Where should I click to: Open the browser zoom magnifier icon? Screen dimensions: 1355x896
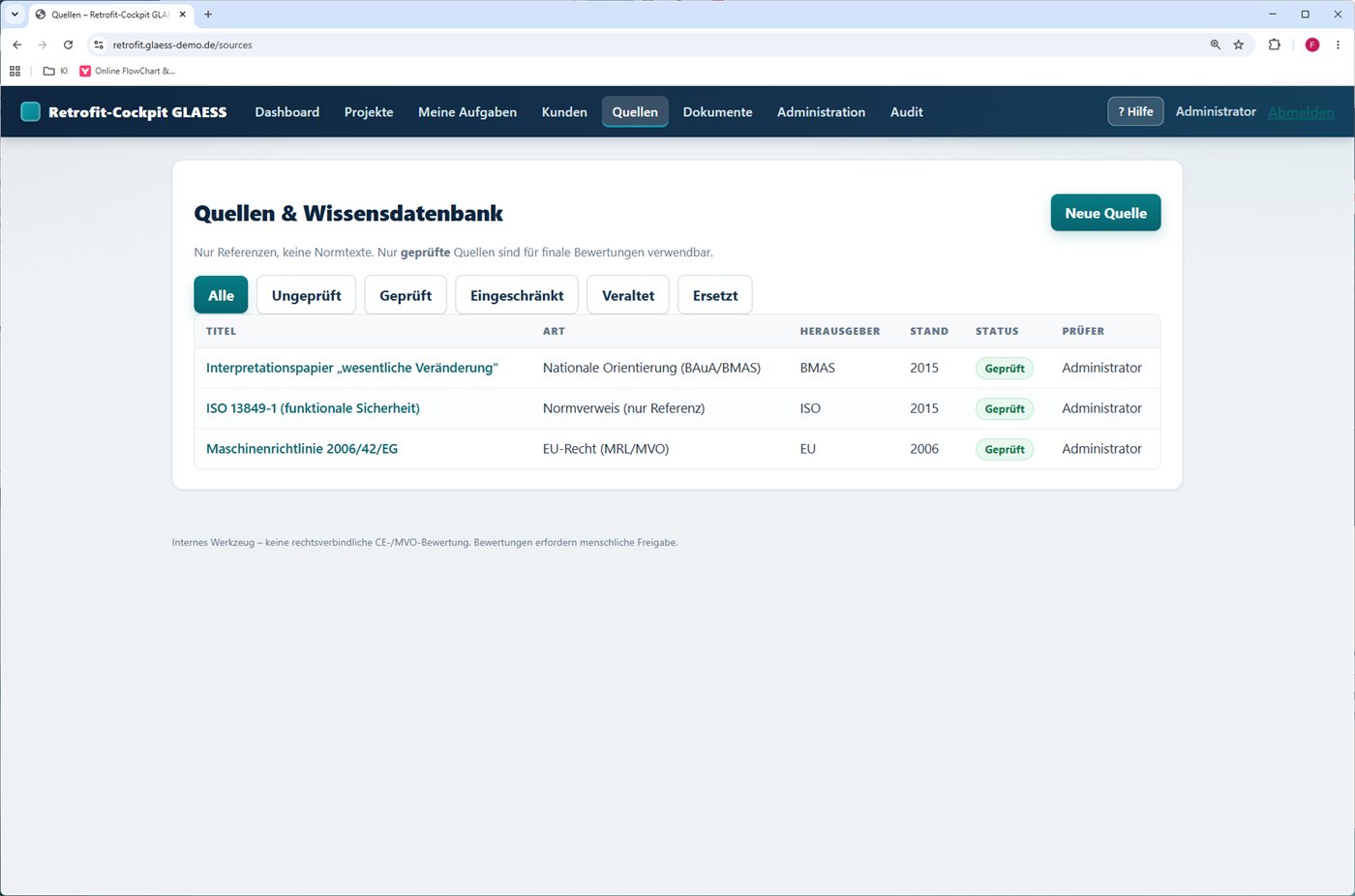pyautogui.click(x=1216, y=45)
